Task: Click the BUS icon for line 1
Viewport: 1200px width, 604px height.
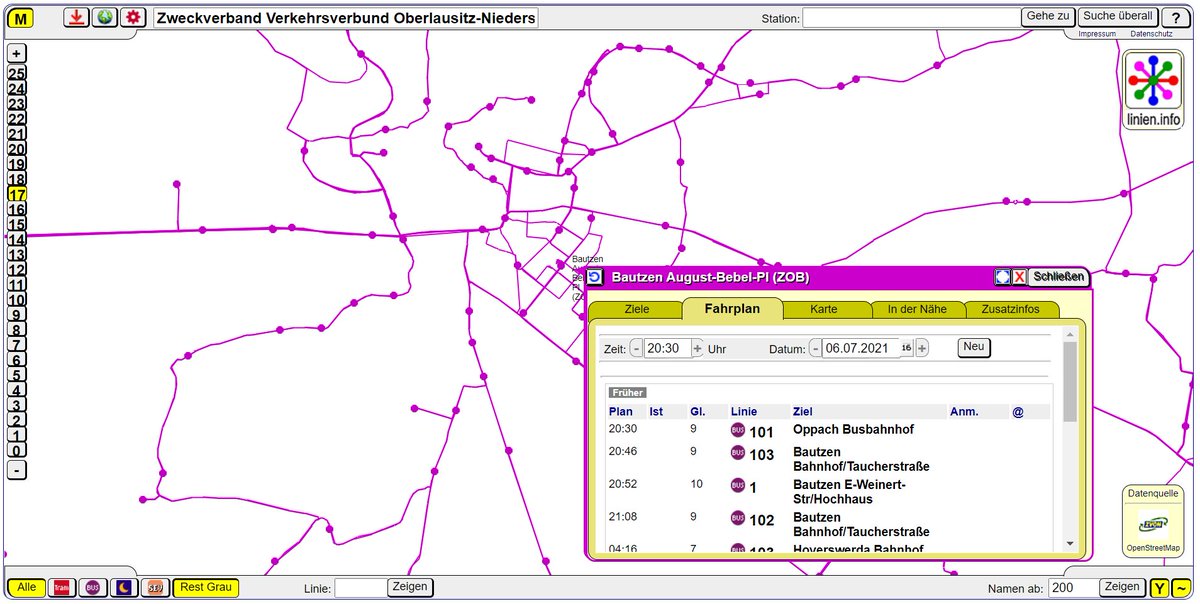Action: tap(738, 485)
